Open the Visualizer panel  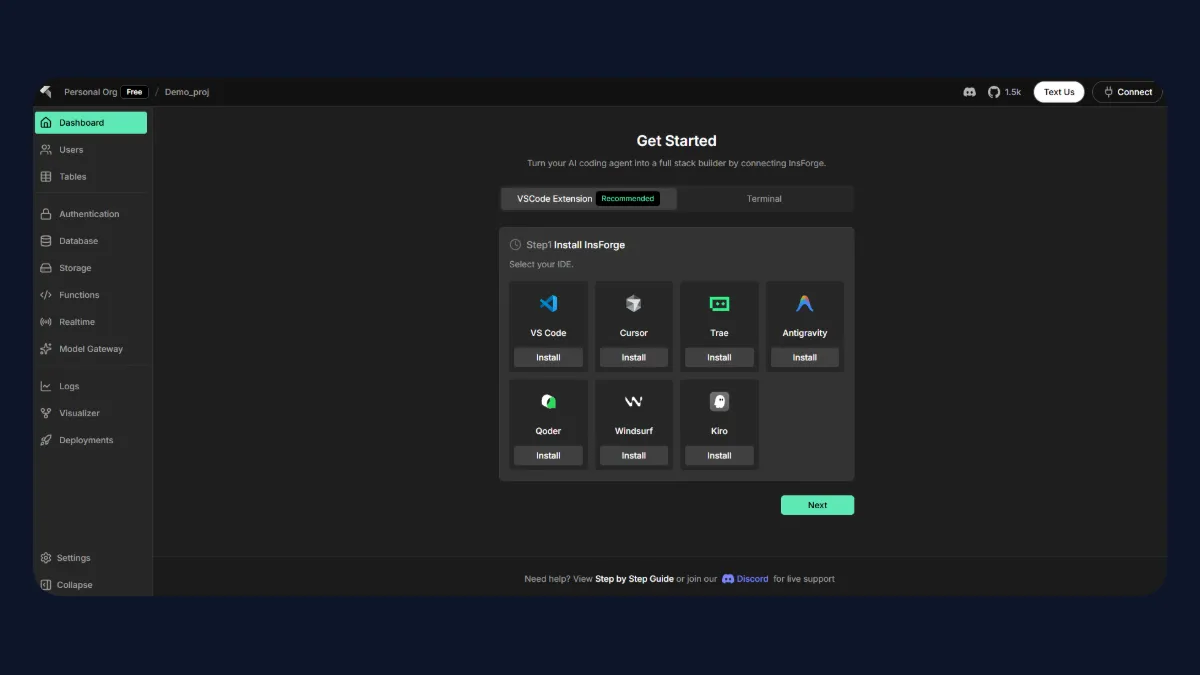[x=81, y=412]
